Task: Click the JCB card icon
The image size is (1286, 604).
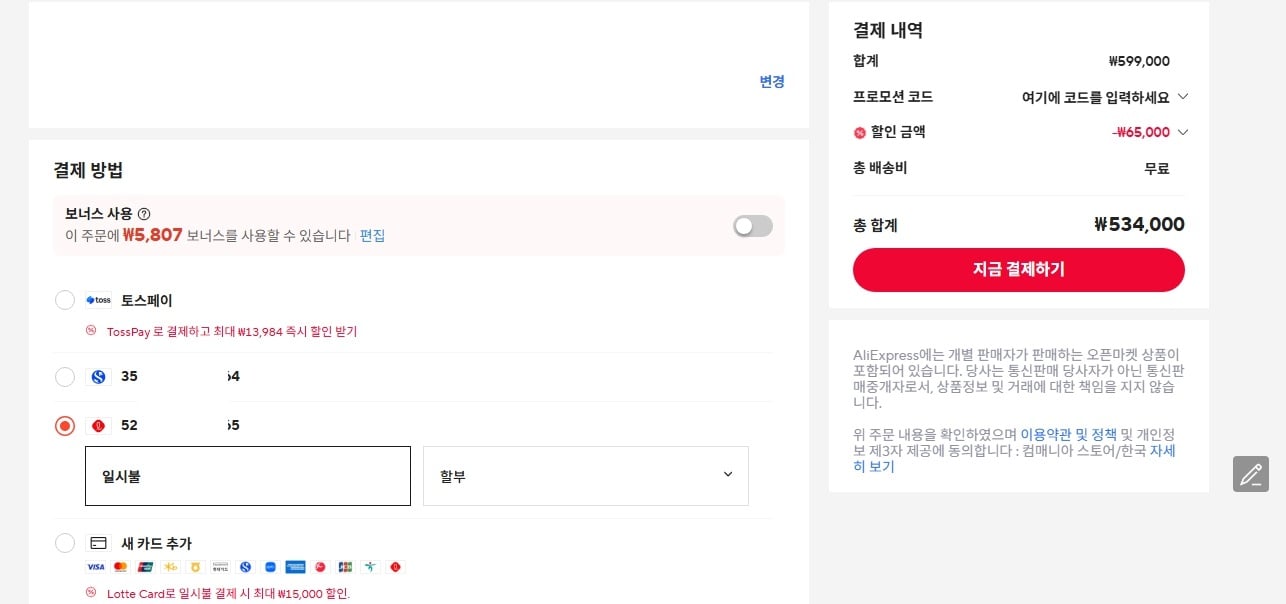Action: click(x=345, y=567)
